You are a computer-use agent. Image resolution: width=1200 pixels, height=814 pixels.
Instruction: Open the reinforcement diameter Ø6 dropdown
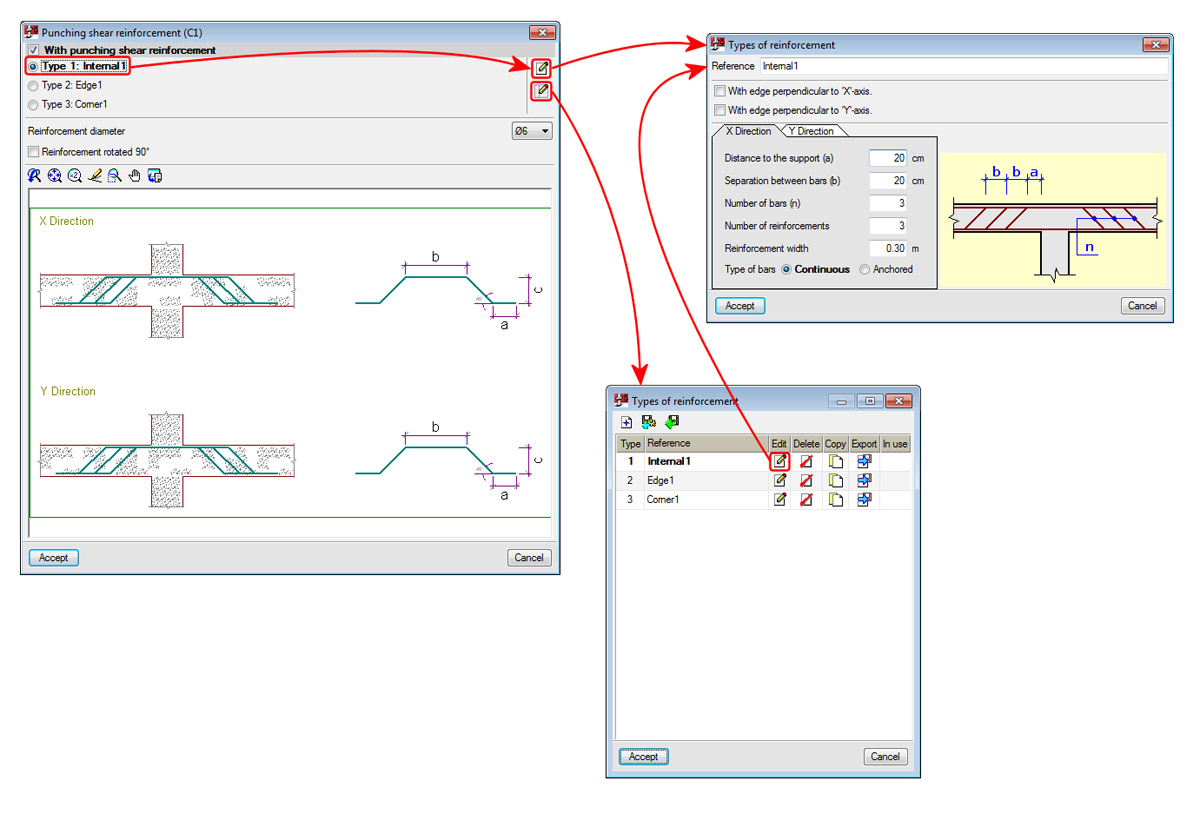coord(531,131)
